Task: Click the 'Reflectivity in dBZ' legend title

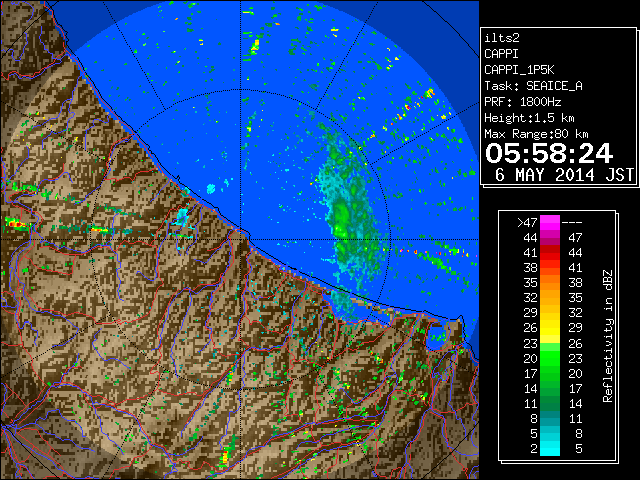Action: [608, 336]
